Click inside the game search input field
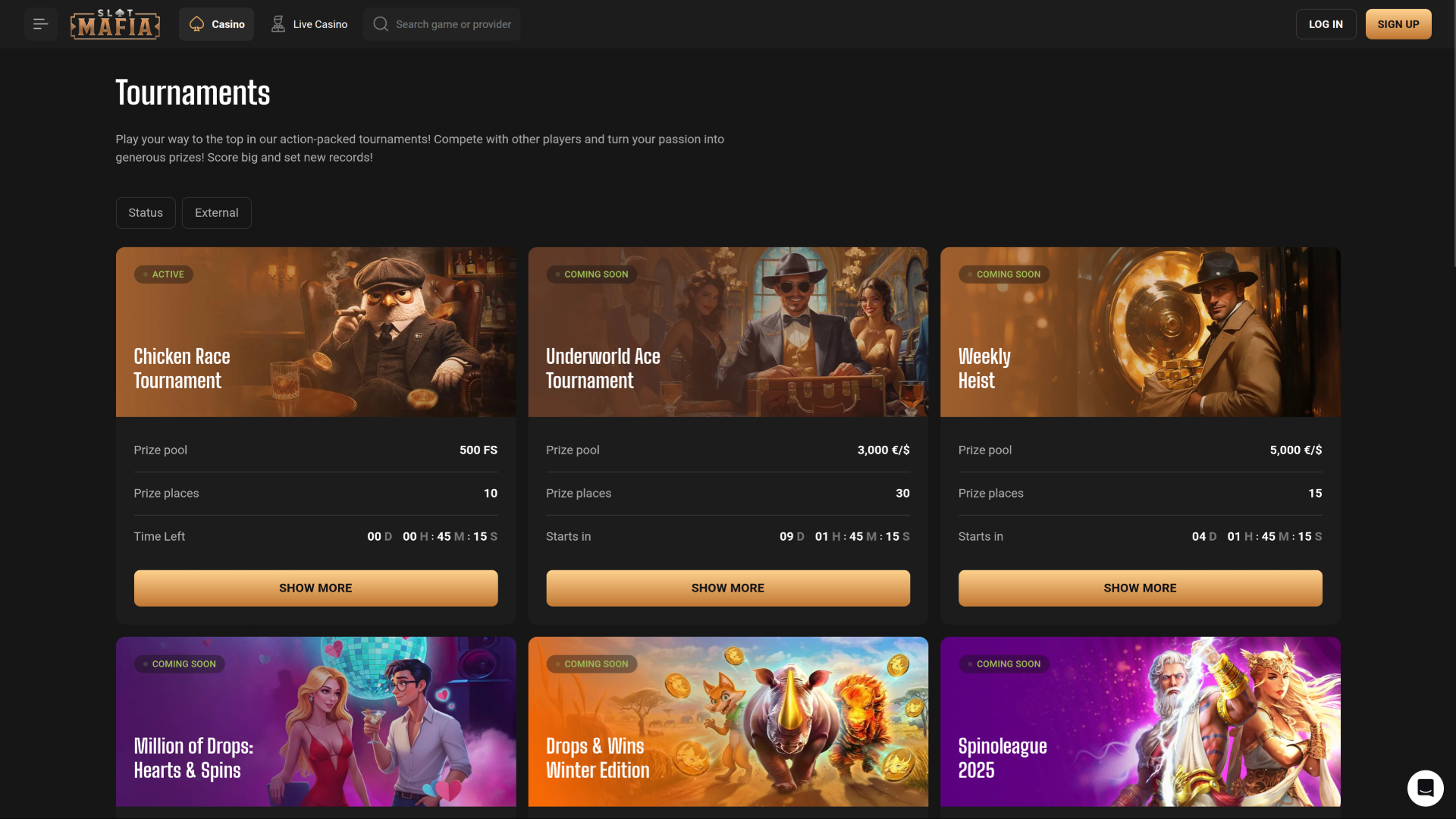1456x819 pixels. pos(447,24)
